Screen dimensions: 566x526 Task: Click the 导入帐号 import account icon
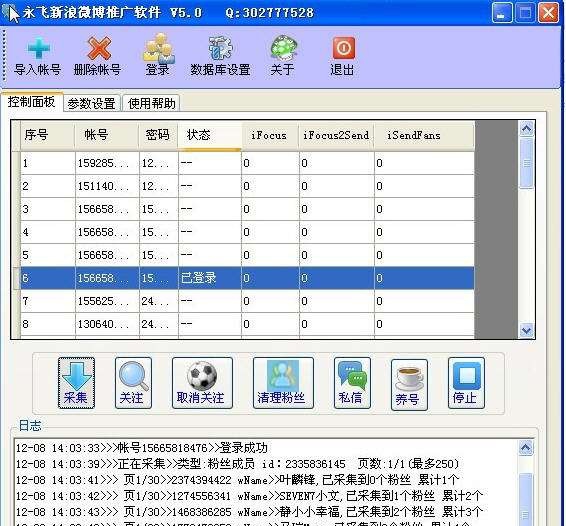click(38, 56)
